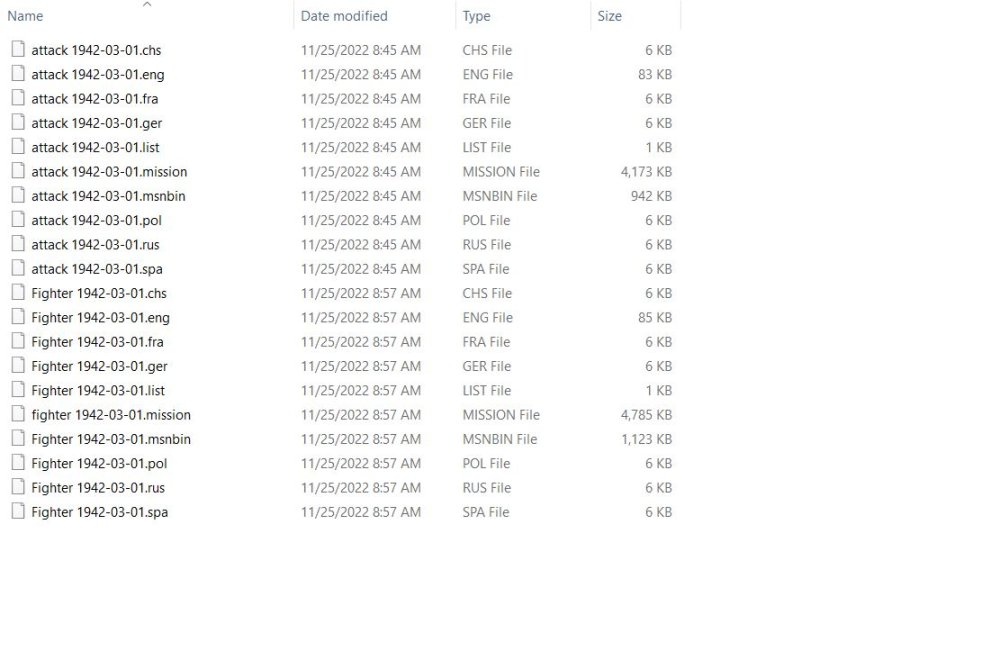Select file icon of attack 1942-03-01.list
Screen dimensions: 1000x669
click(18, 146)
